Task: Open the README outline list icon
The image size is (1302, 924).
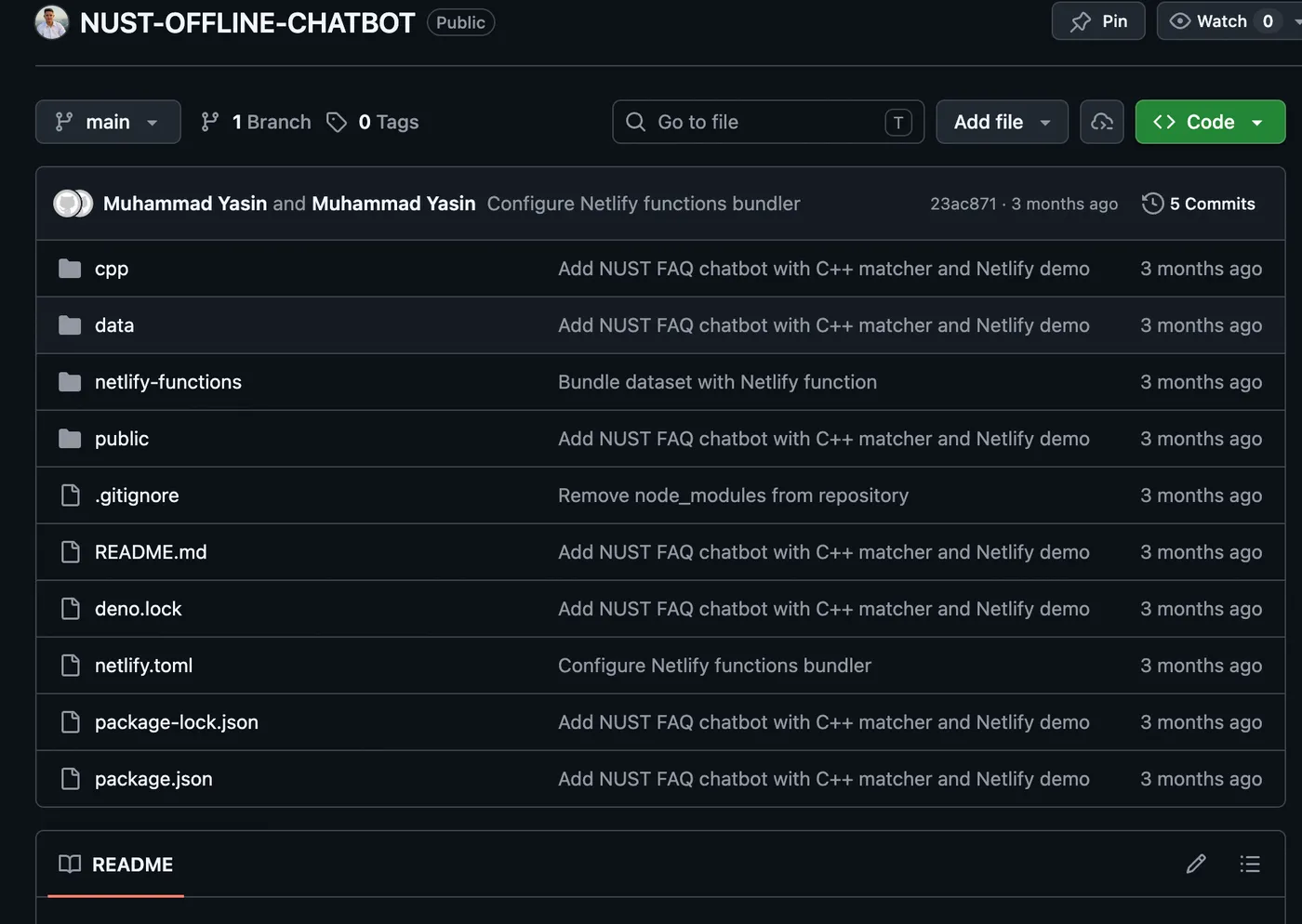Action: click(1250, 865)
